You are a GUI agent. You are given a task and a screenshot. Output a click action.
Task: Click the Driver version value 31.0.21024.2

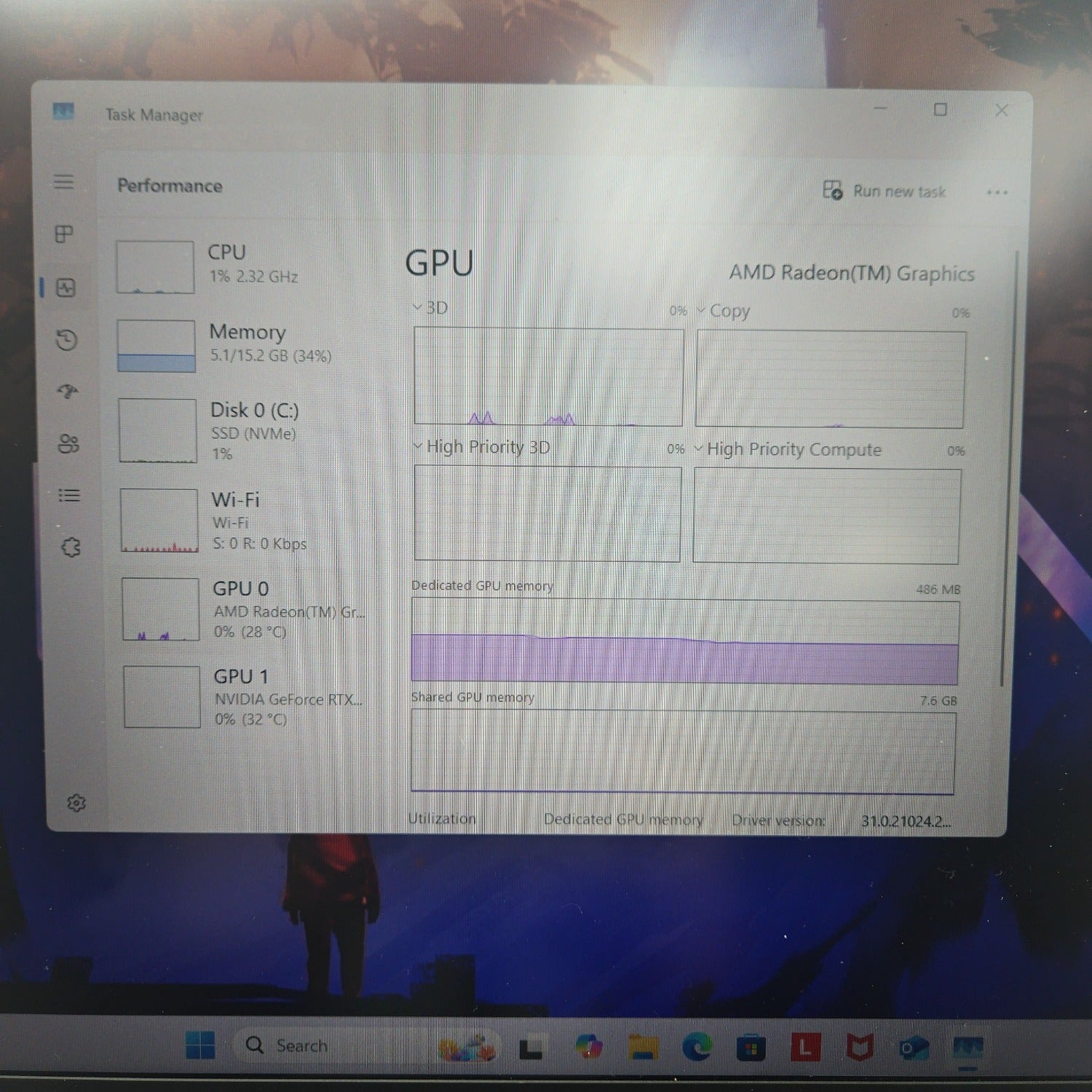(906, 821)
